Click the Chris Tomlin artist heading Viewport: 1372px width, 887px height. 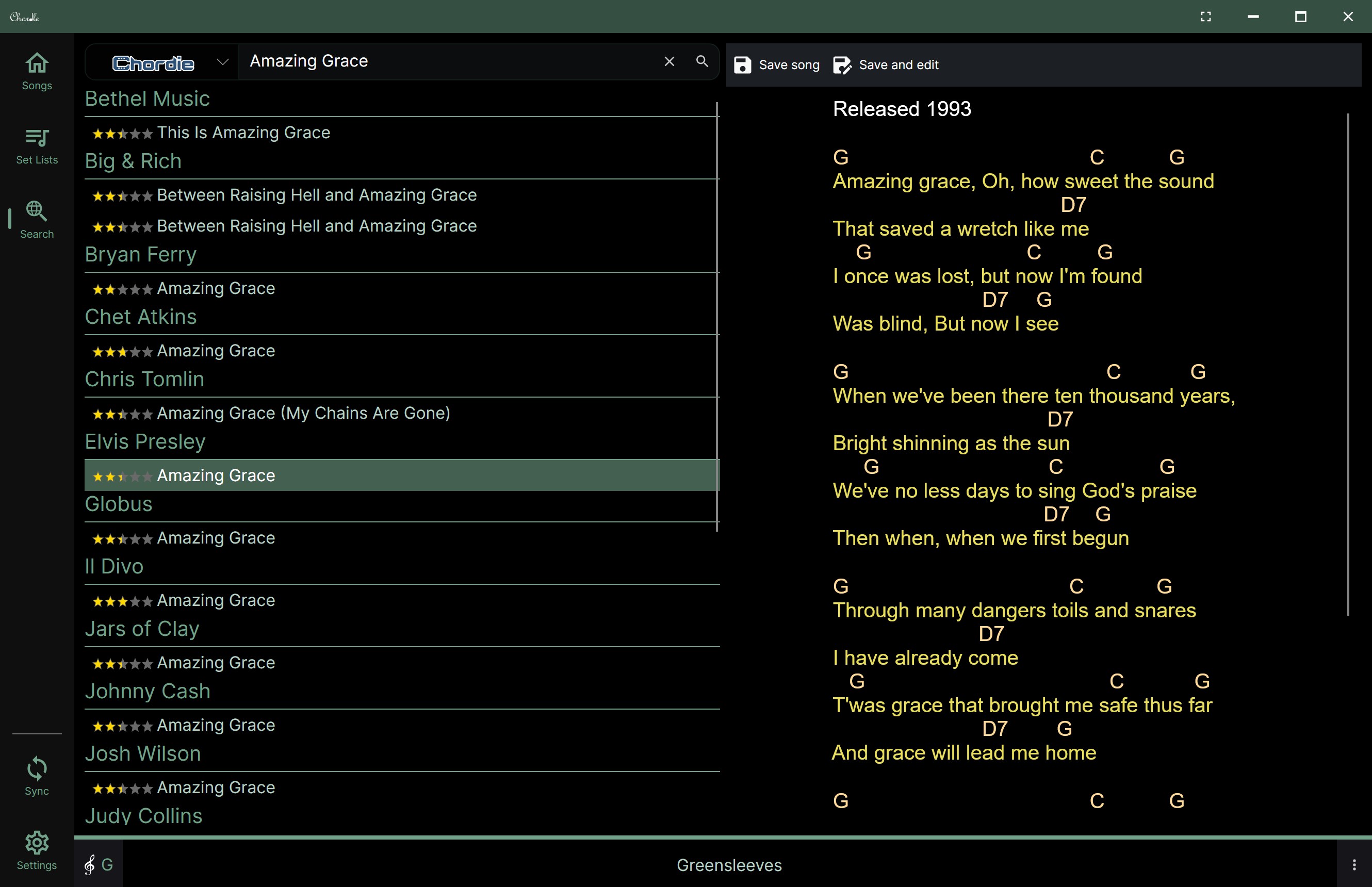tap(144, 379)
